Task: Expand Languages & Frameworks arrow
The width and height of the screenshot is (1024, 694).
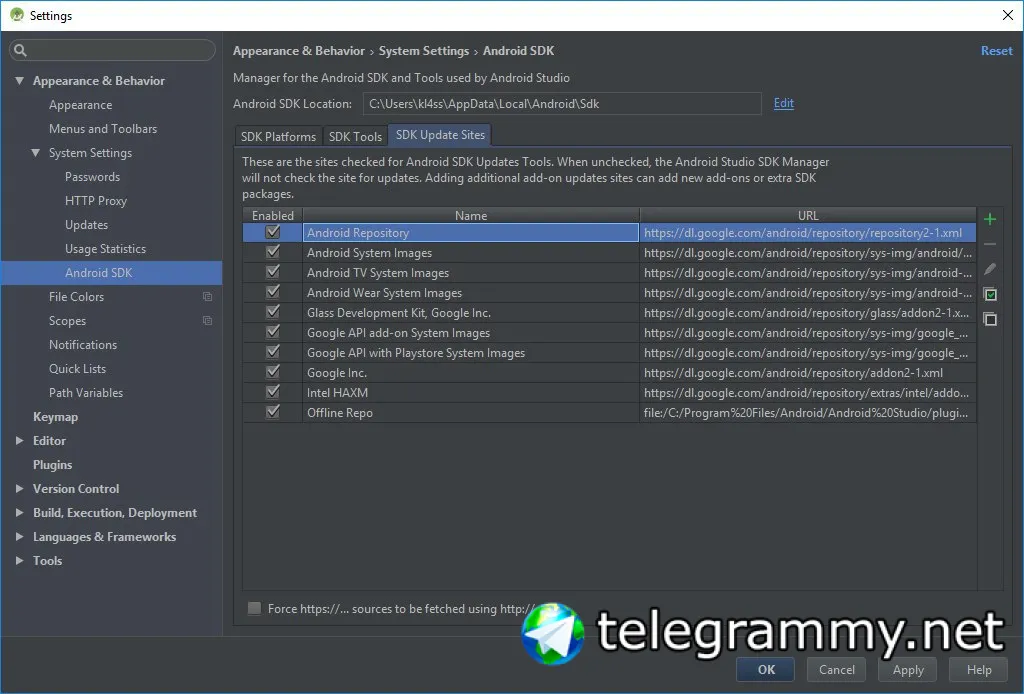Action: coord(20,537)
